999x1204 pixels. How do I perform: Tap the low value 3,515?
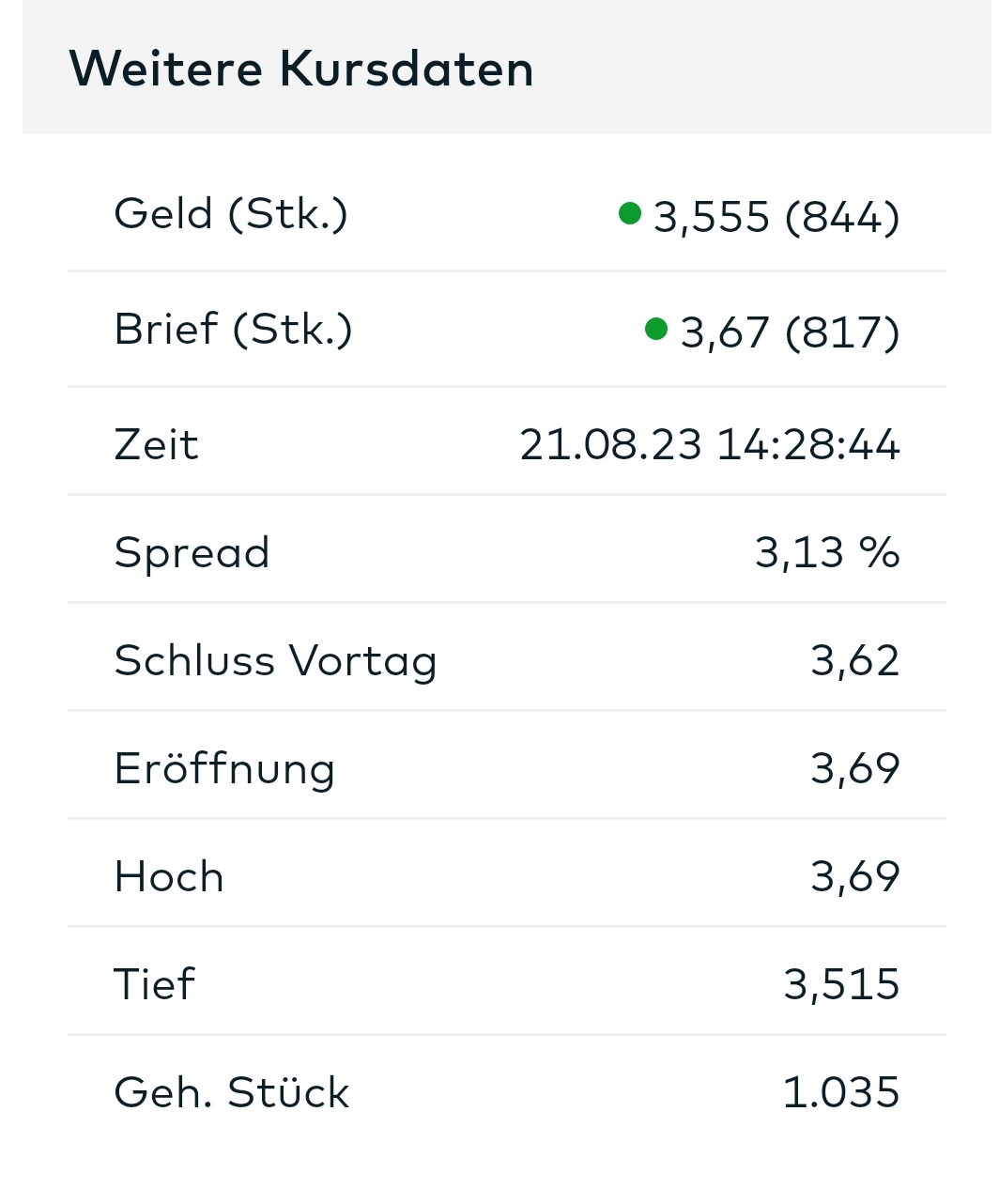coord(841,984)
